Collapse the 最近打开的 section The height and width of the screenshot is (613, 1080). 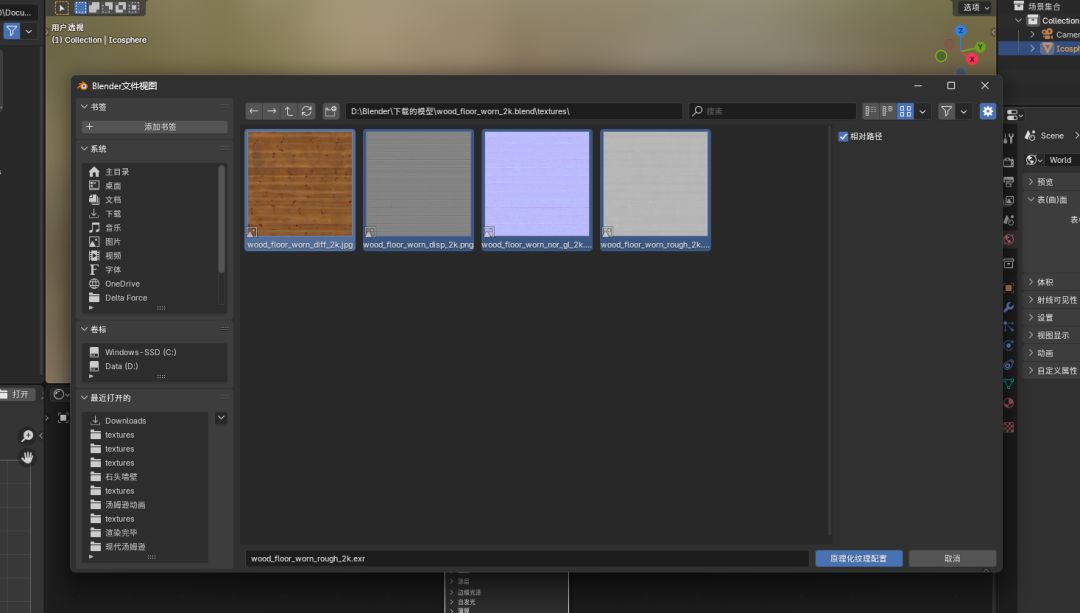pos(84,398)
